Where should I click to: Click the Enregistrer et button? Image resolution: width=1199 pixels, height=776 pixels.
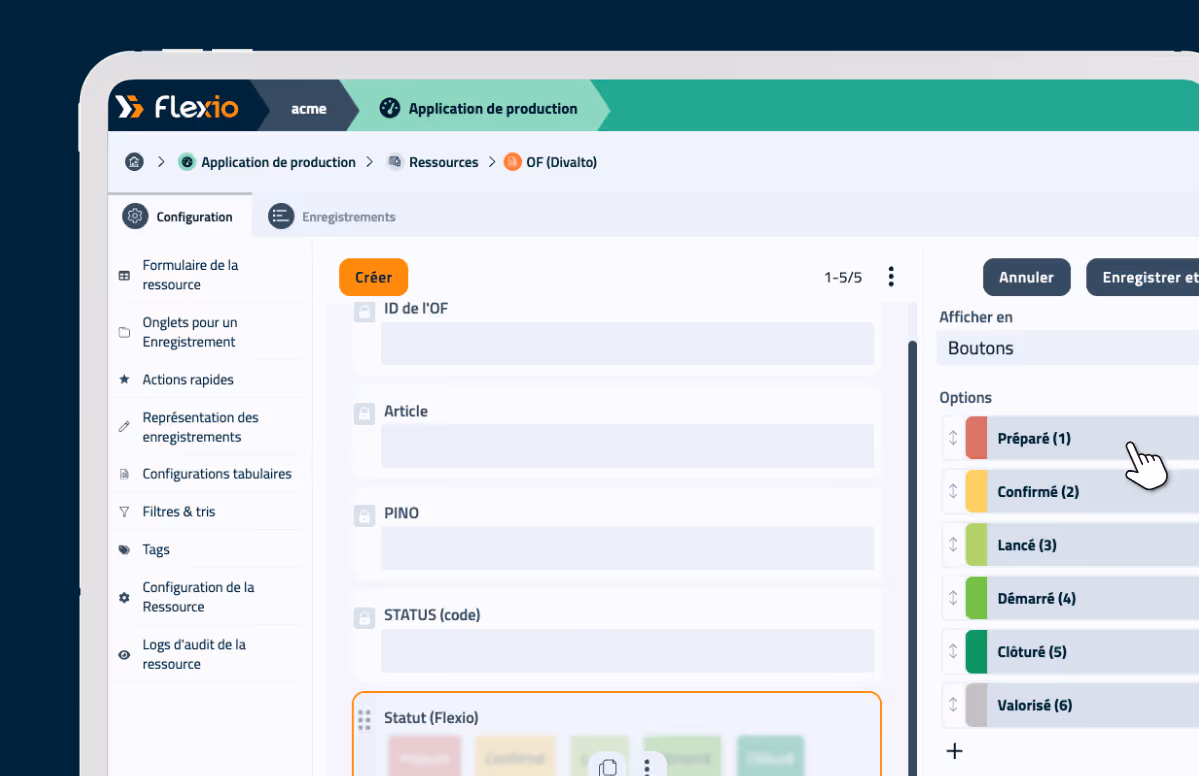point(1142,278)
